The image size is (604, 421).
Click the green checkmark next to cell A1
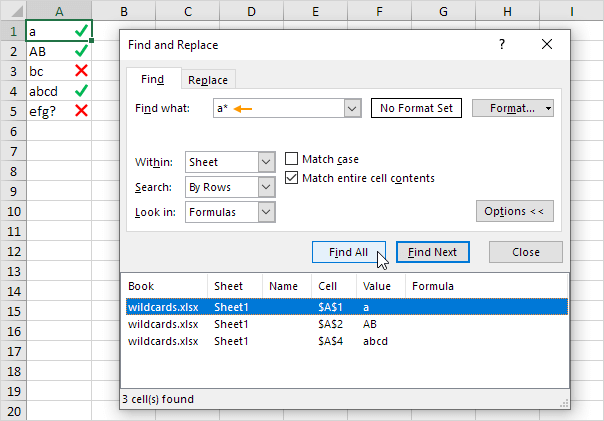[81, 31]
